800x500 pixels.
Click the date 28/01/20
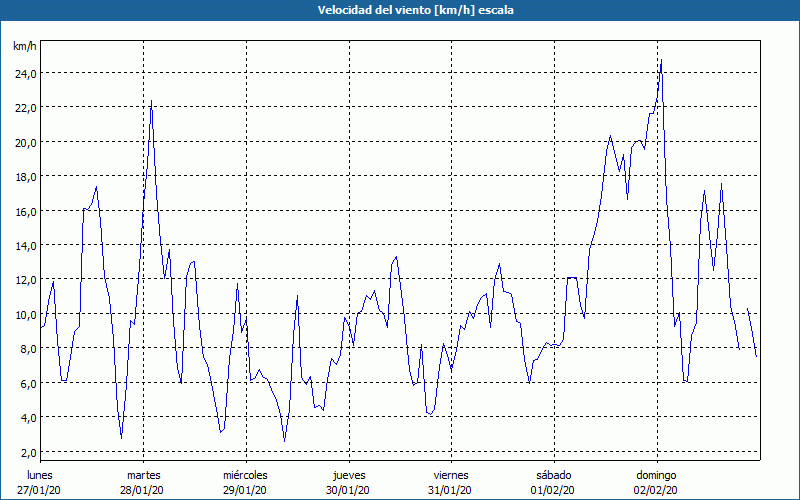(142, 490)
